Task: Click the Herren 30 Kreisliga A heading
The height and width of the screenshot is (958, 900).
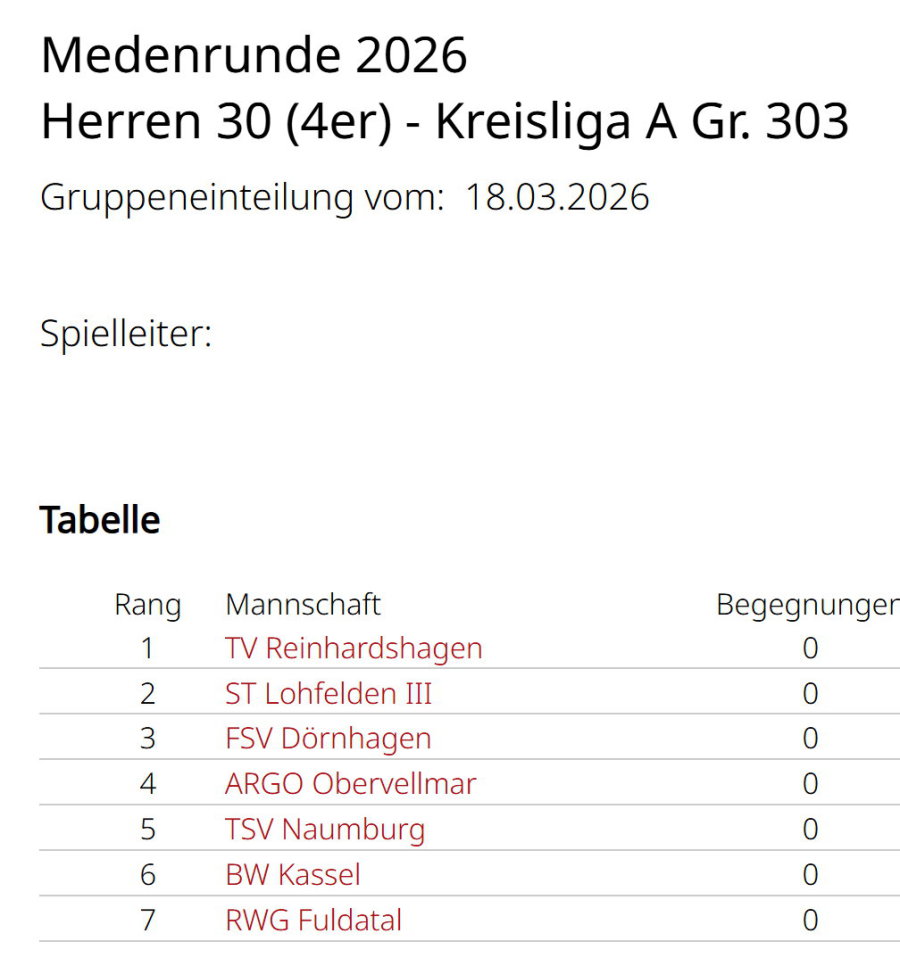Action: point(445,121)
